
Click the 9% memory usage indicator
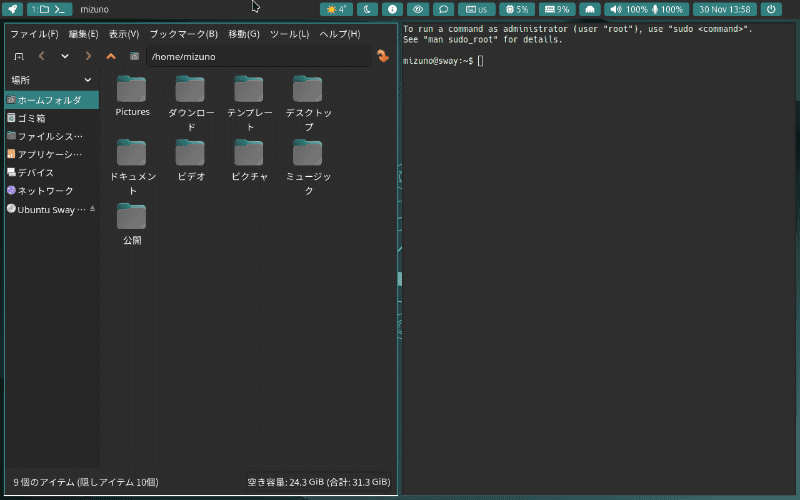point(557,9)
